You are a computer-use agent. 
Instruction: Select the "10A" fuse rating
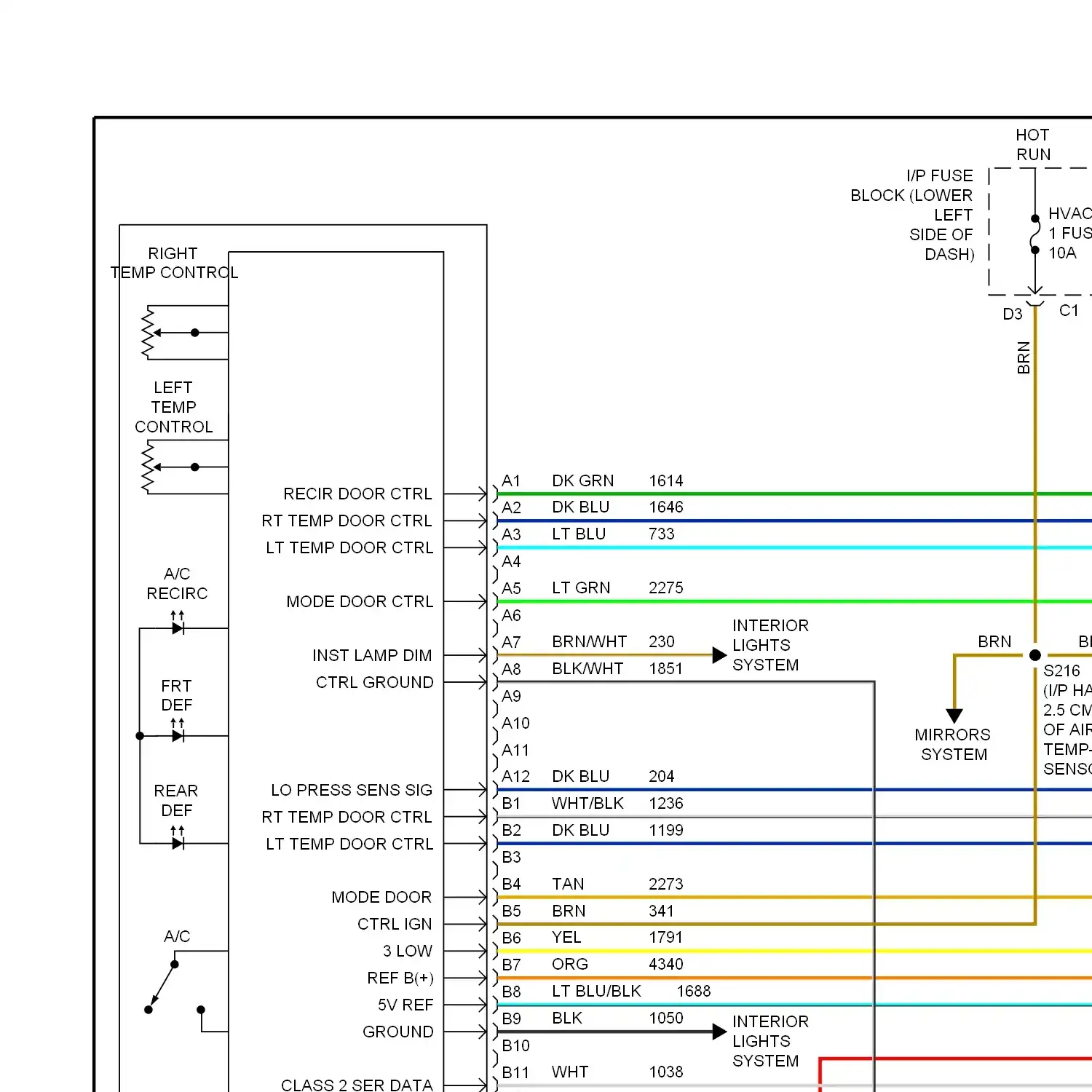coord(1062,253)
